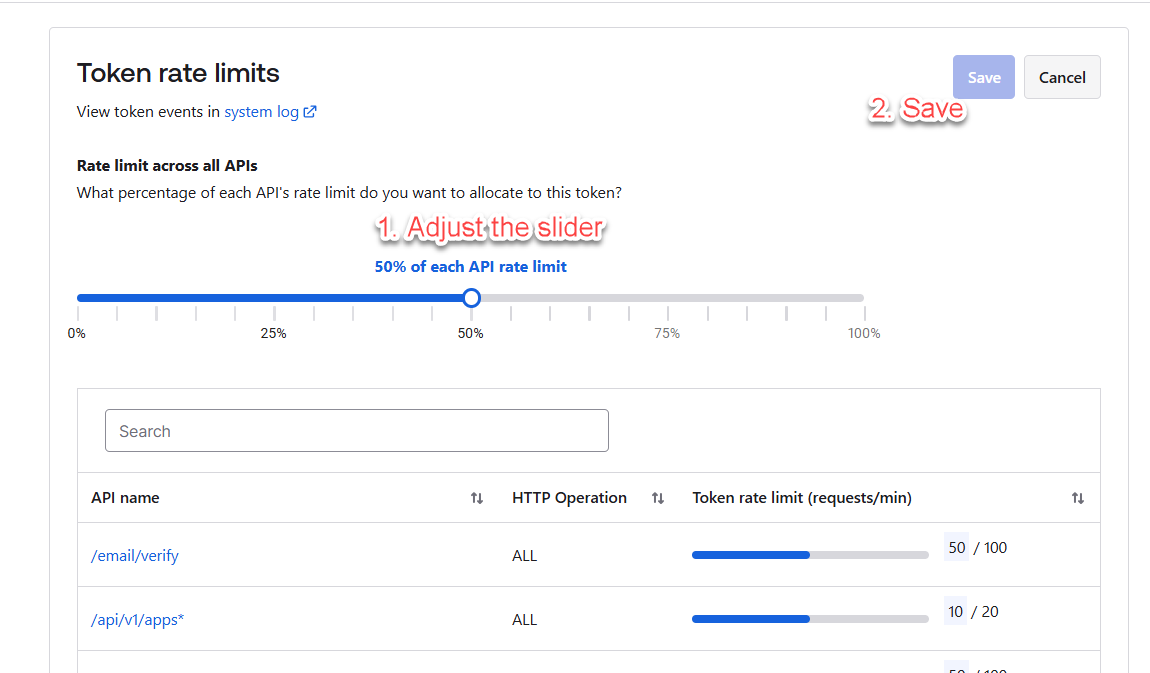The width and height of the screenshot is (1150, 673).
Task: Open the /api/v1/apps* API link
Action: tap(138, 620)
